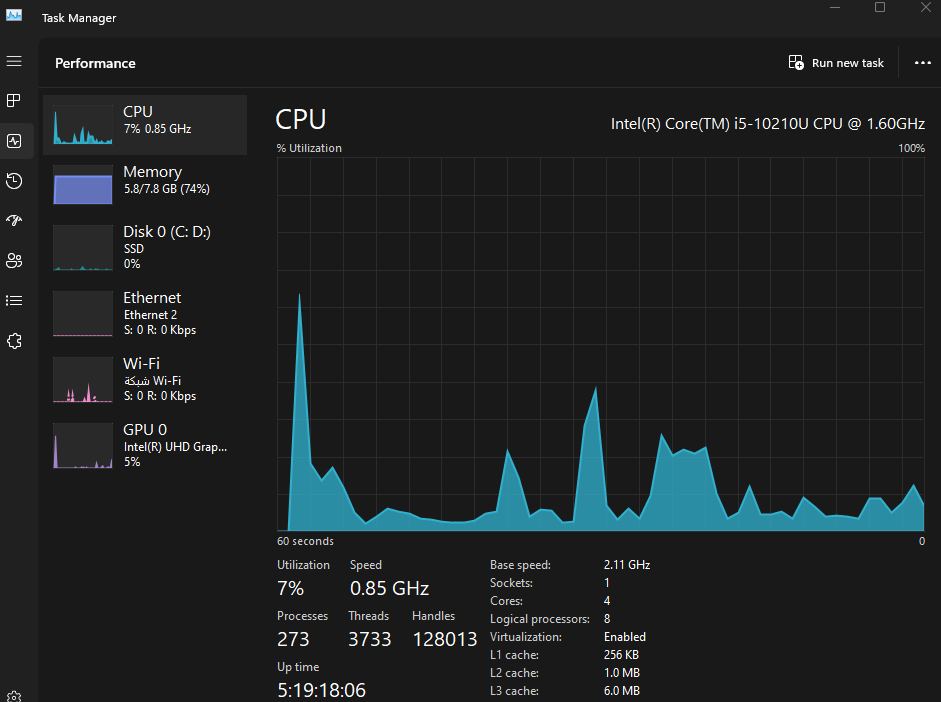Click the '% Utilization' graph label

(309, 148)
